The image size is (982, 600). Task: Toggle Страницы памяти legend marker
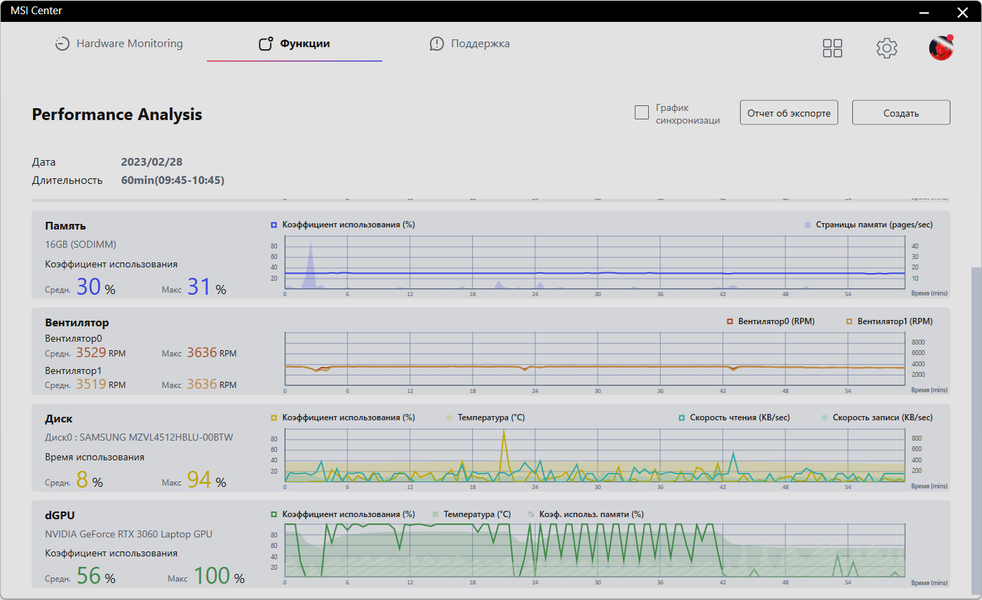point(807,225)
